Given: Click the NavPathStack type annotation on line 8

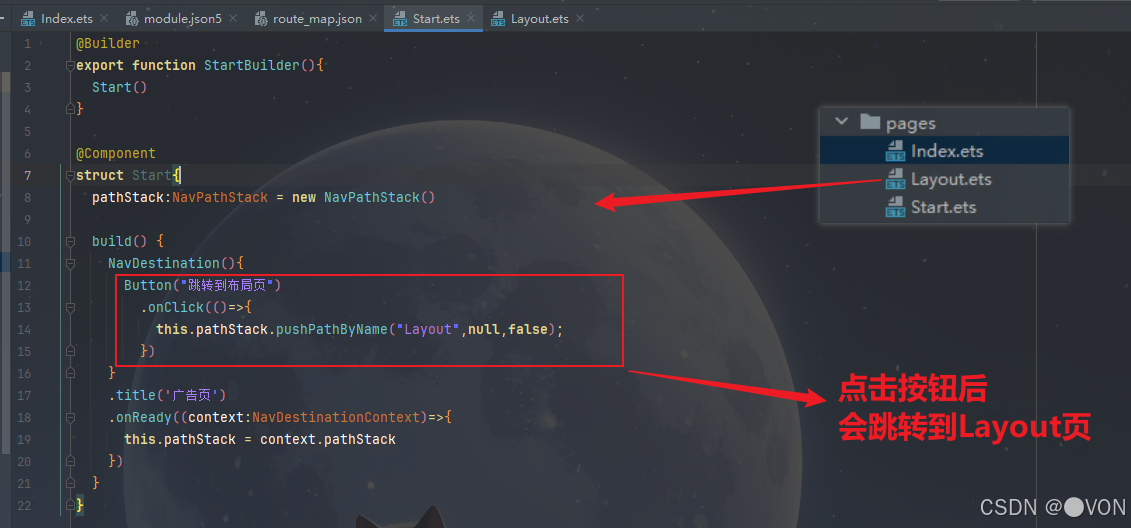Looking at the screenshot, I should pos(220,198).
